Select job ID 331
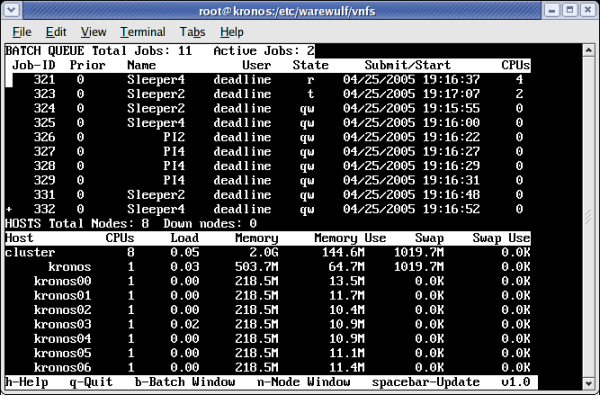Image resolution: width=600 pixels, height=395 pixels. [x=44, y=195]
